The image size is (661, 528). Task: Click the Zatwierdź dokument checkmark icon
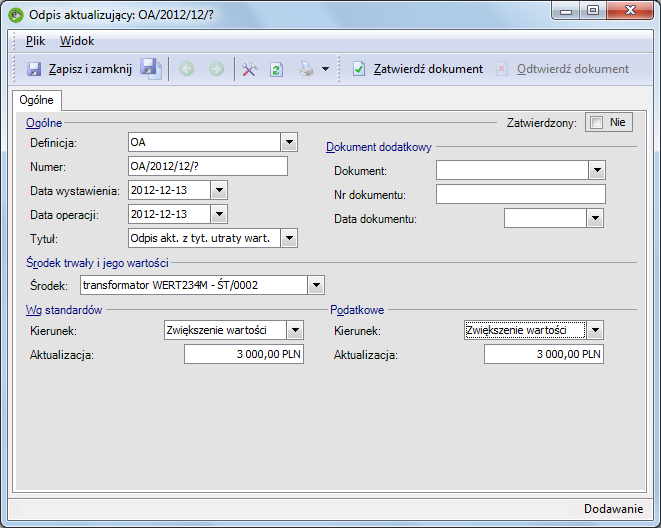(x=359, y=69)
